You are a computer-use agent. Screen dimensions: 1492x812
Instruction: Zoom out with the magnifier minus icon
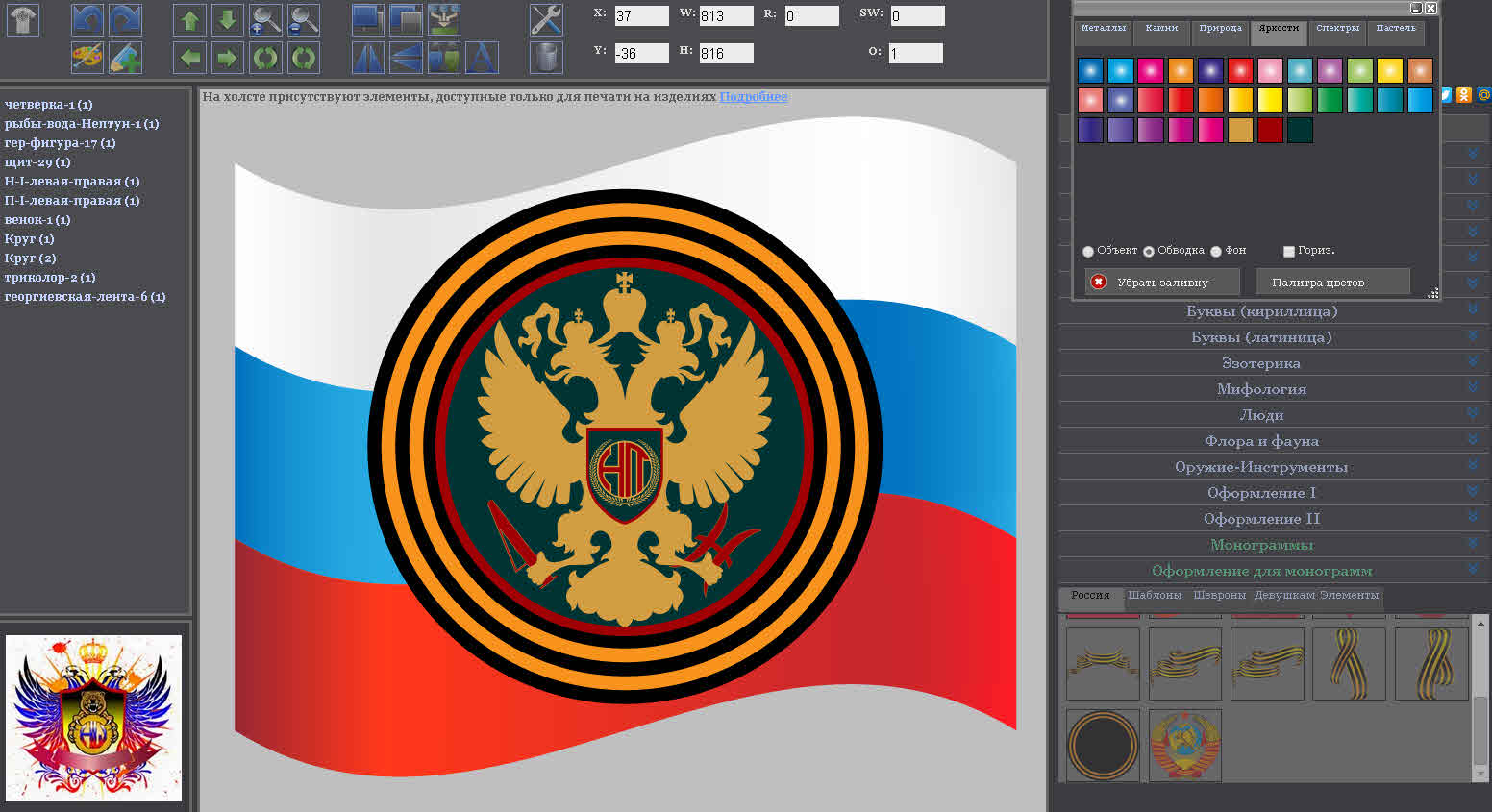[x=303, y=20]
